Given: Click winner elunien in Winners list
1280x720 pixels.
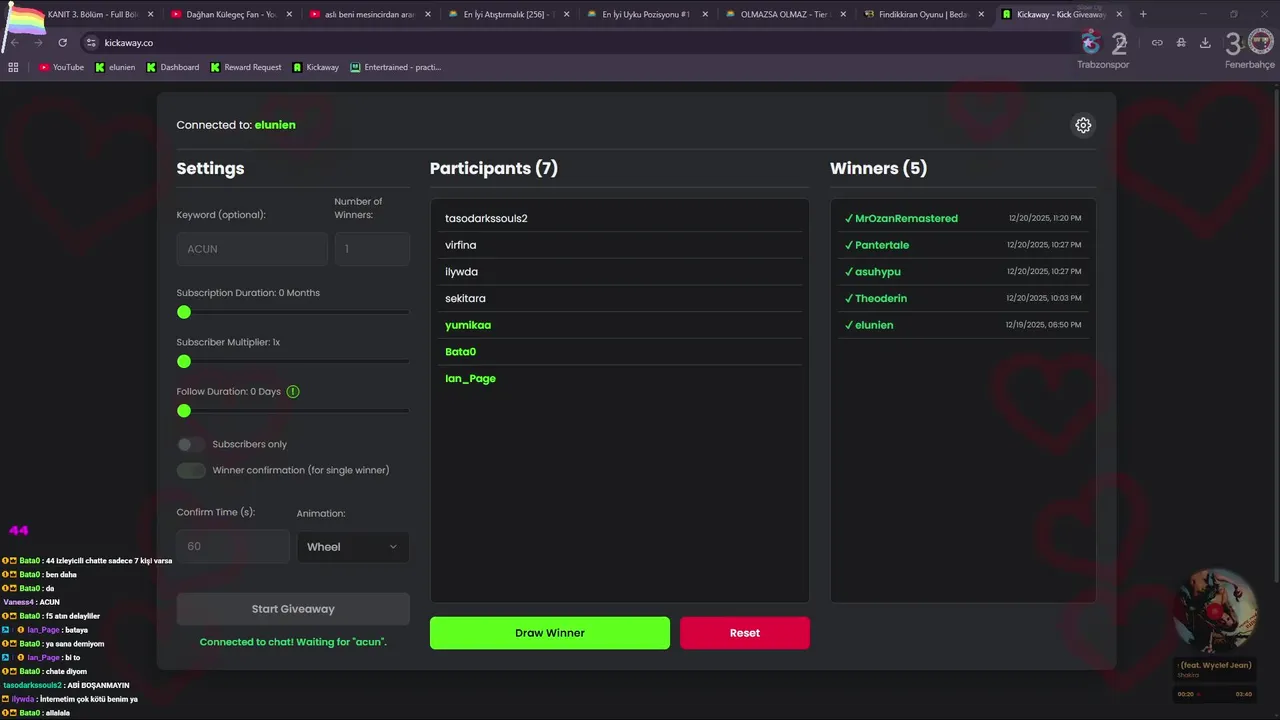Looking at the screenshot, I should pos(962,325).
